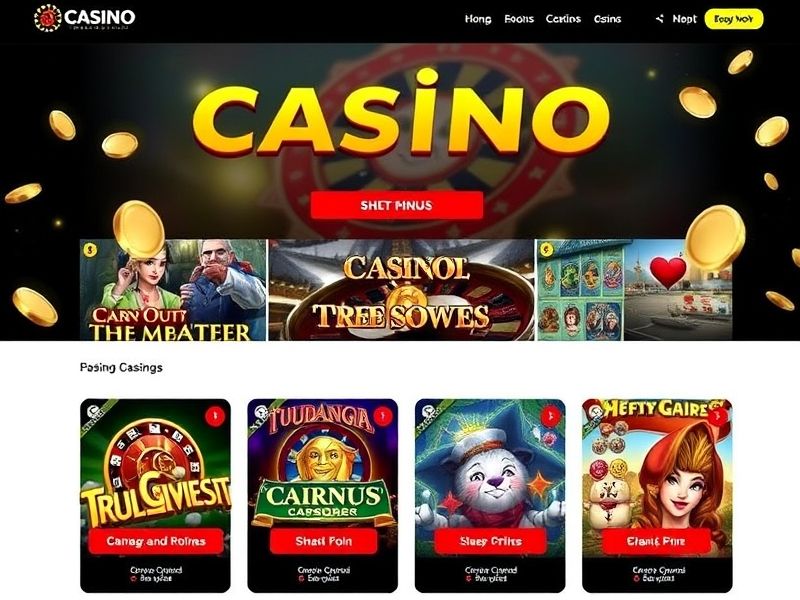The width and height of the screenshot is (800, 600).
Task: Open the Foons menu item
Action: (x=519, y=19)
